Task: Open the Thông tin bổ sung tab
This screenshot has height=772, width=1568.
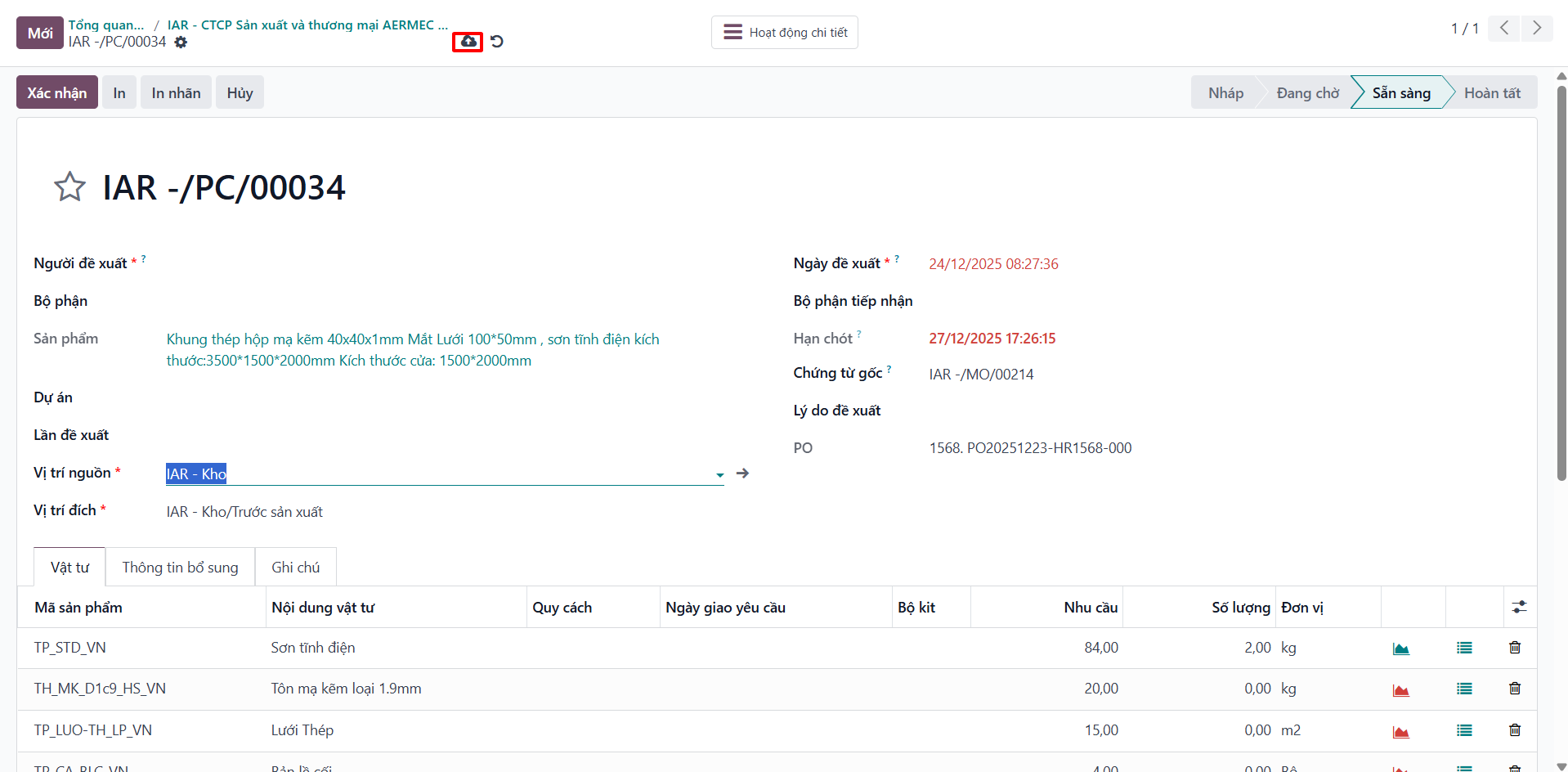Action: pos(180,567)
